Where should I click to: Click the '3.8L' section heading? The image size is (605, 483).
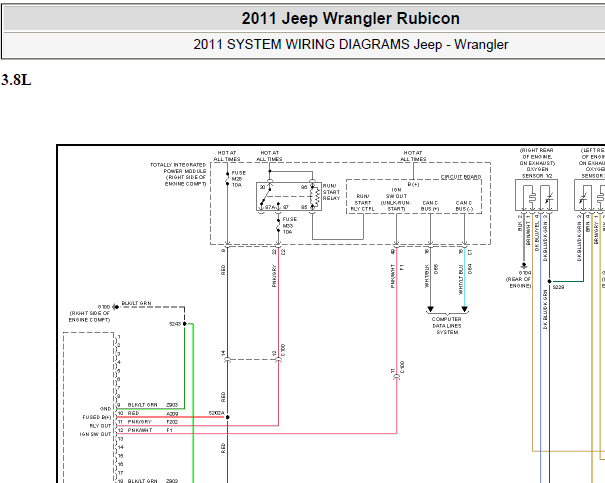pos(16,80)
